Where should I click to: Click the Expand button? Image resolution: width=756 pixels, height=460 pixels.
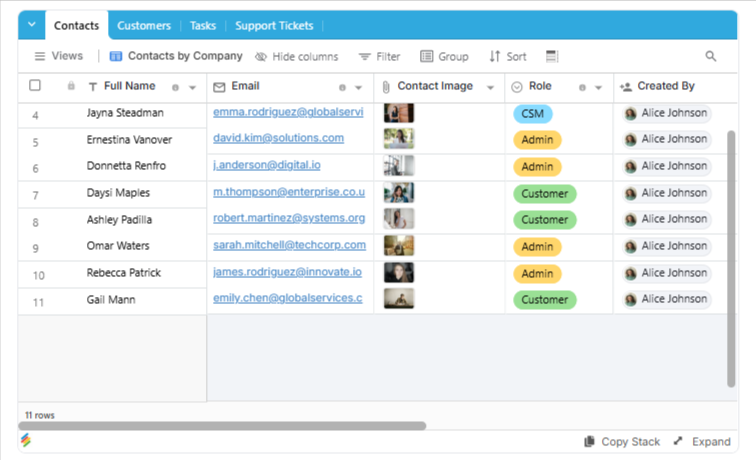click(x=702, y=442)
